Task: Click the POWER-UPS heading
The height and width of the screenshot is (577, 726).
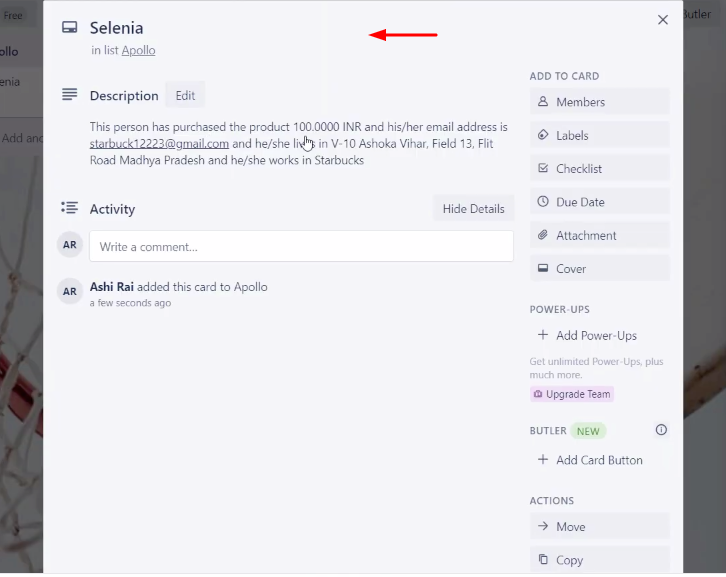Action: click(559, 309)
